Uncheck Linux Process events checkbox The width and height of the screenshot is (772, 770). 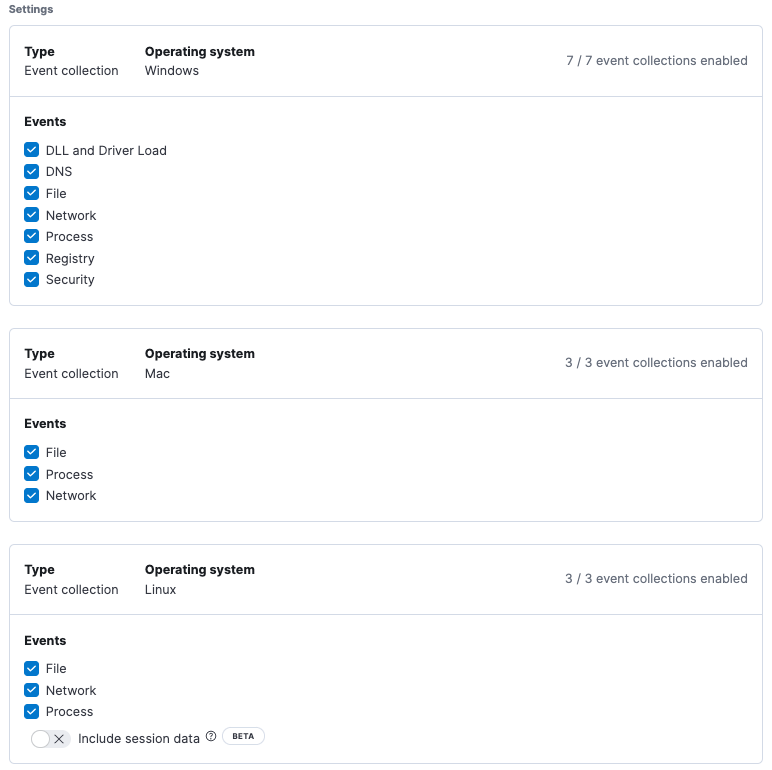[32, 711]
